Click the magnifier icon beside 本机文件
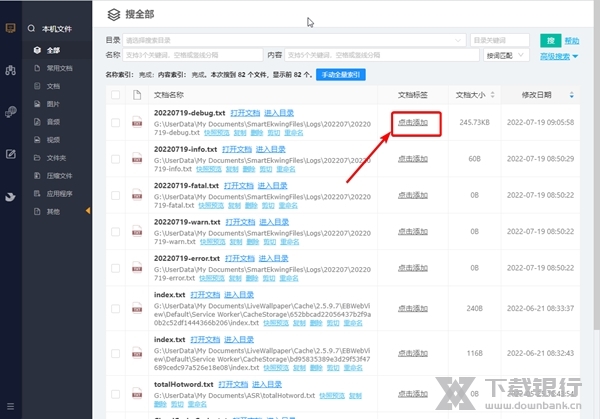 click(31, 28)
